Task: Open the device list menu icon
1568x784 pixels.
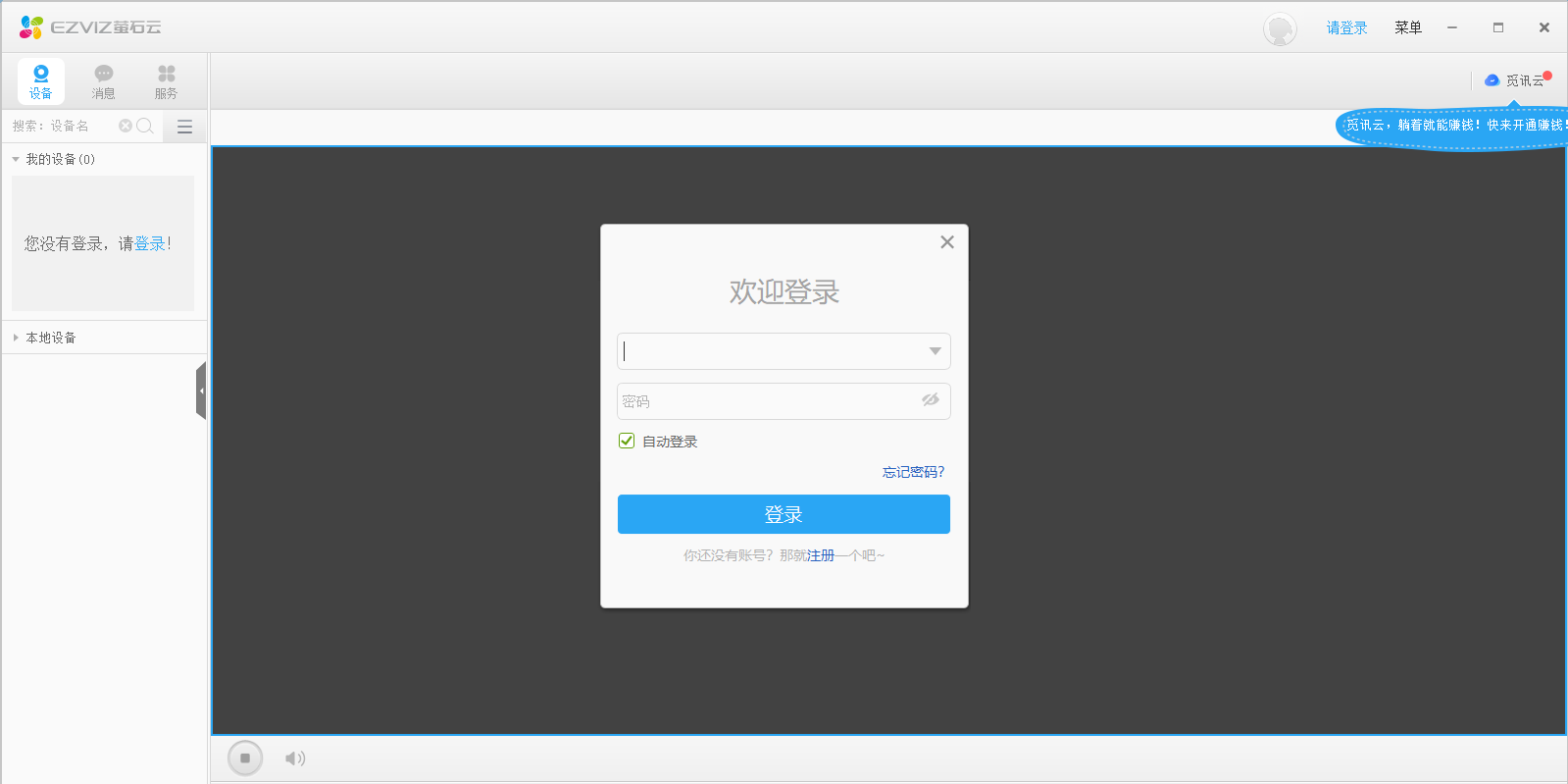Action: point(184,127)
